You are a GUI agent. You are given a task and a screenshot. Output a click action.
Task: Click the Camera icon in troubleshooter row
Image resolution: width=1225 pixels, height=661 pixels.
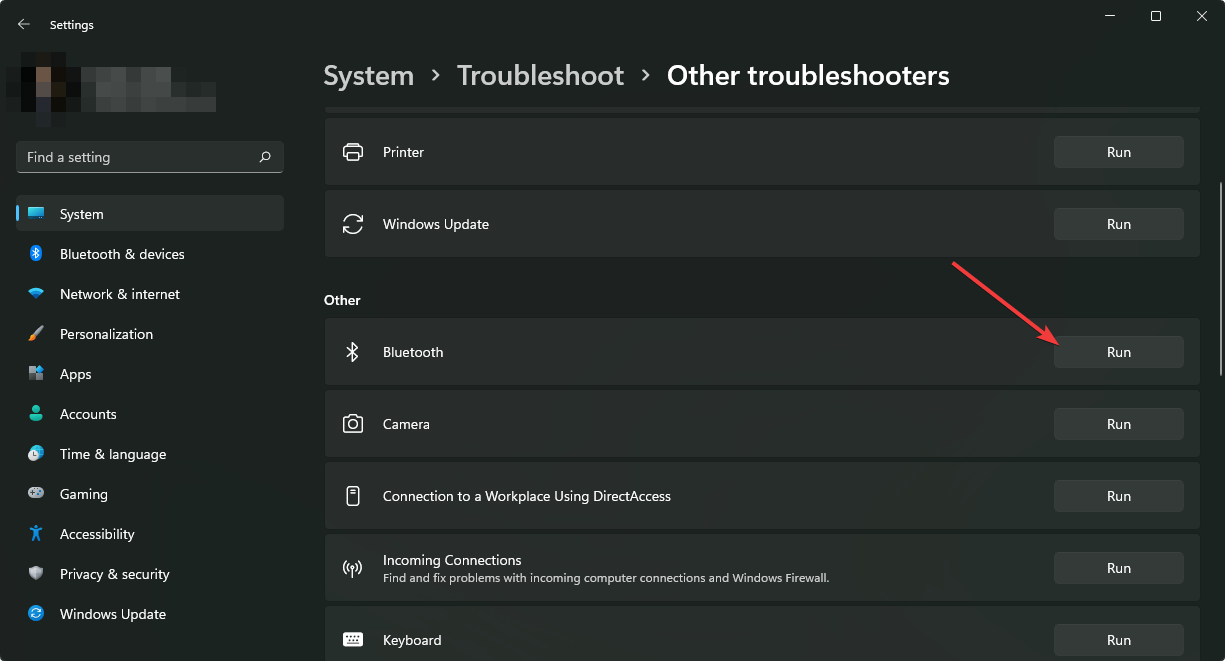coord(353,424)
